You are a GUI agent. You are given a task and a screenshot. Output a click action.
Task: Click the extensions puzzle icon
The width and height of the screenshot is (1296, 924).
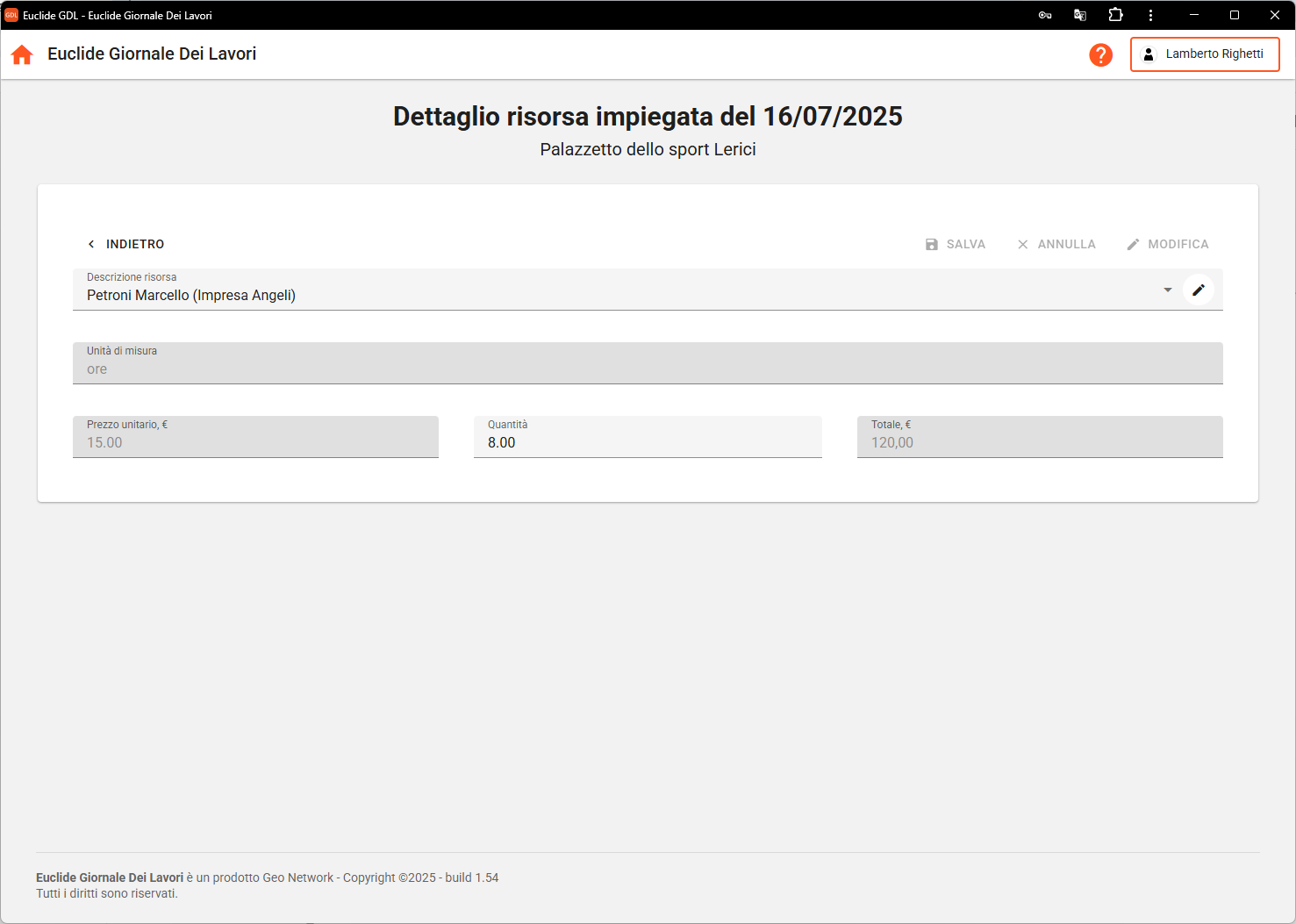(x=1115, y=15)
